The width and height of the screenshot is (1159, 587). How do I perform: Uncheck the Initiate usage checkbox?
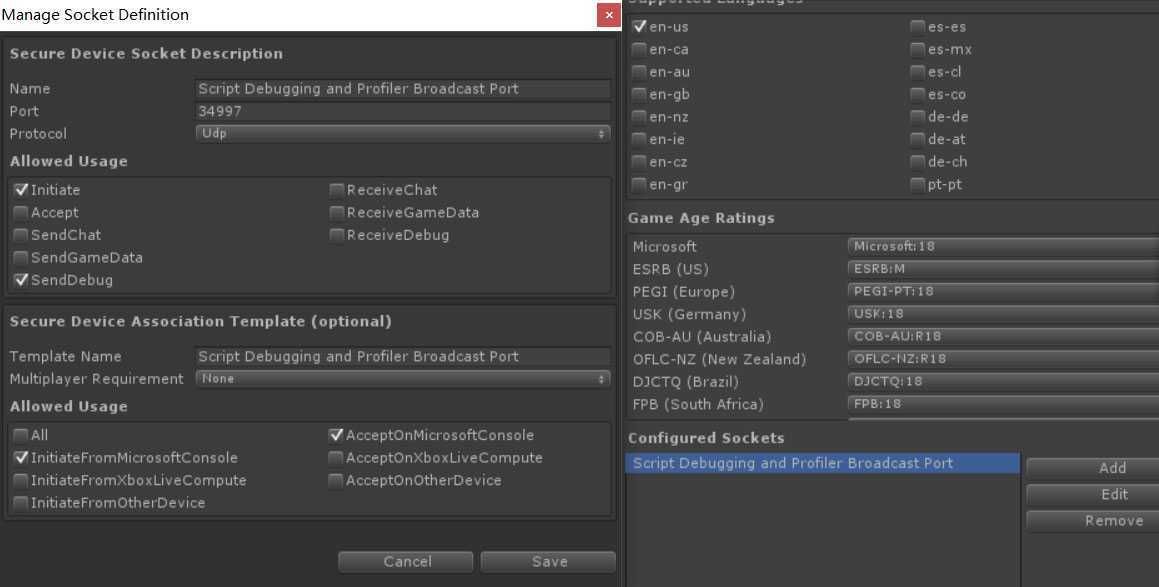(21, 190)
